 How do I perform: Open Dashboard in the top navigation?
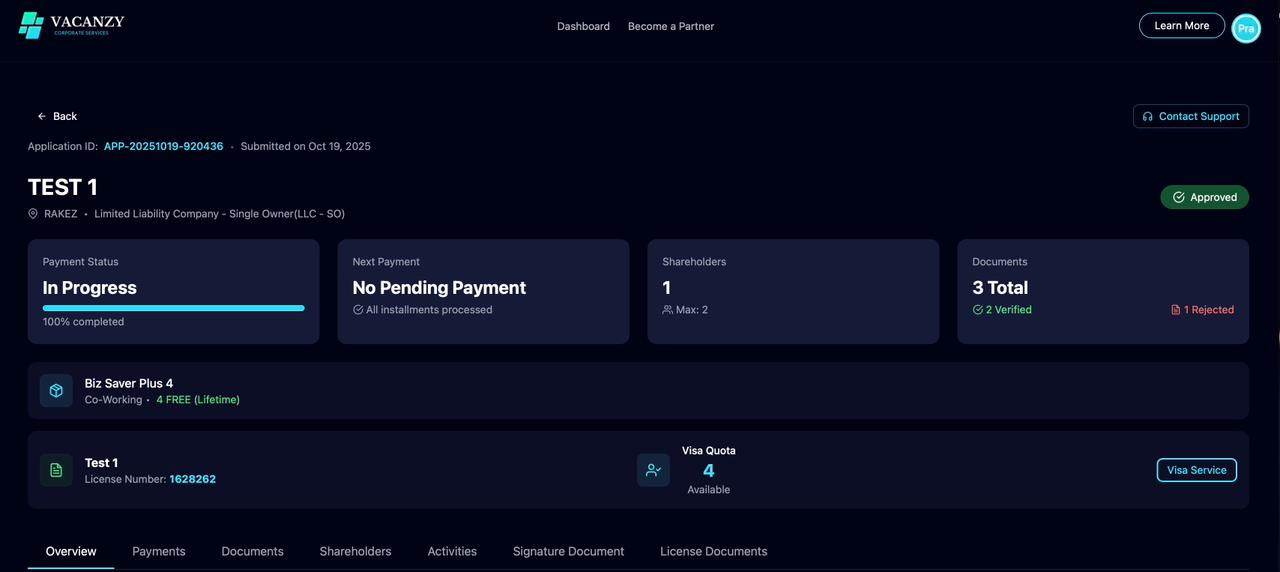click(583, 26)
